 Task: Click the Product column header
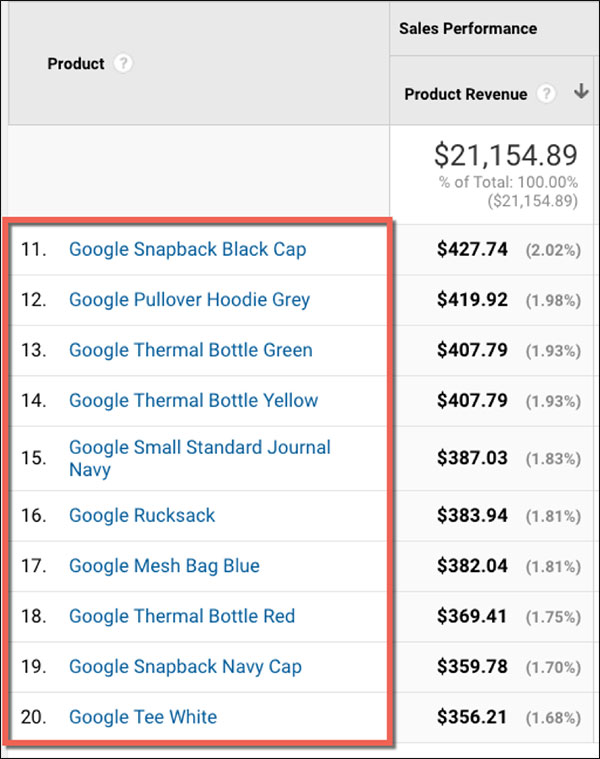tap(76, 64)
